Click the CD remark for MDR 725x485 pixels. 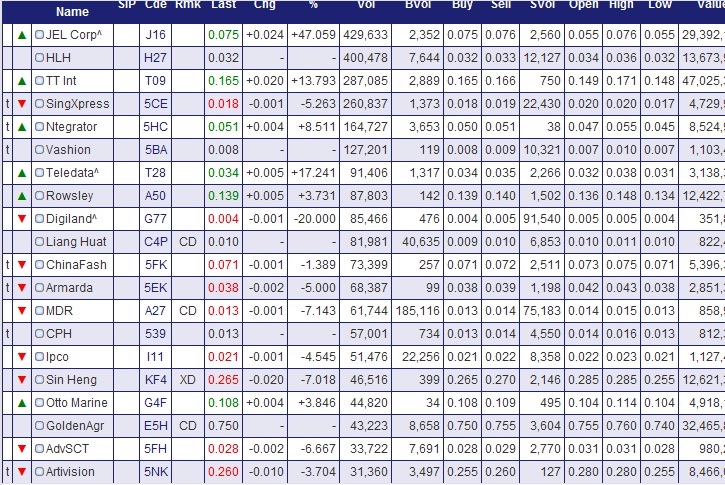188,311
